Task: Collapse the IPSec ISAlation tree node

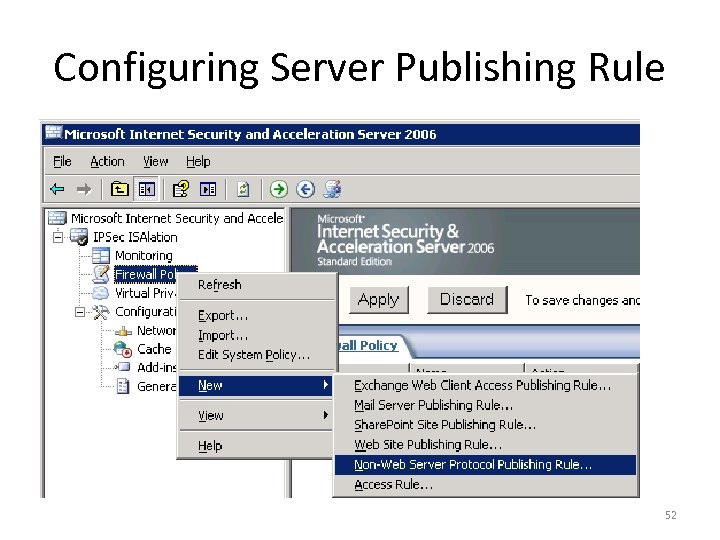Action: pyautogui.click(x=58, y=237)
